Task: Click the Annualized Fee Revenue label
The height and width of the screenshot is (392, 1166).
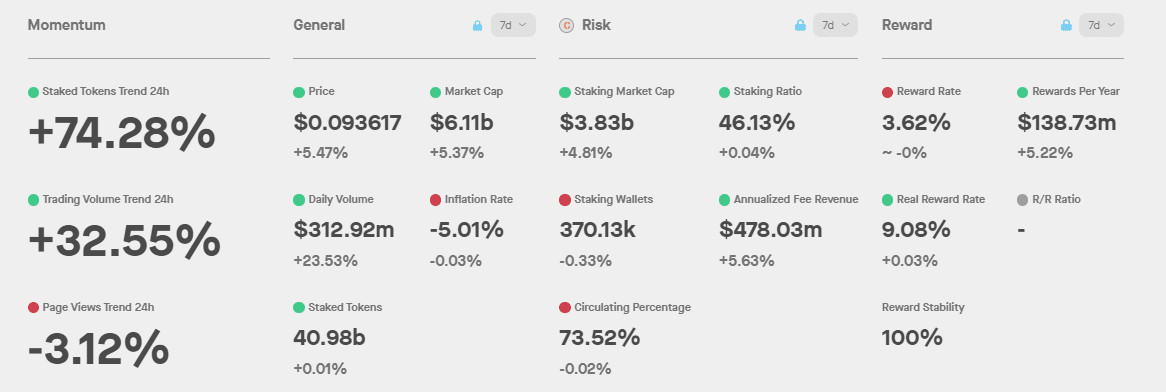Action: click(796, 200)
